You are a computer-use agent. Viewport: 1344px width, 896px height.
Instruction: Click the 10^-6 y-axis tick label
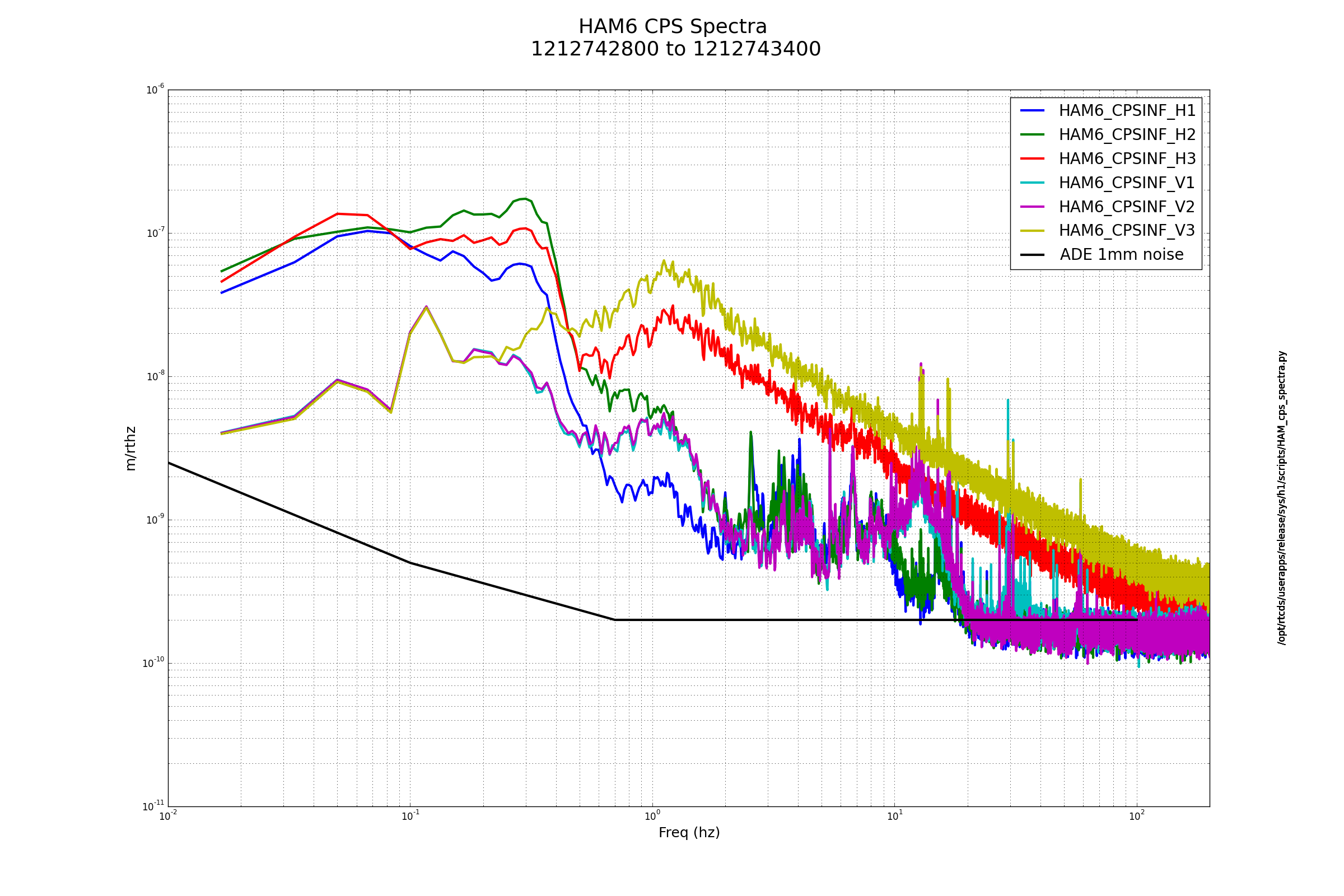point(155,90)
